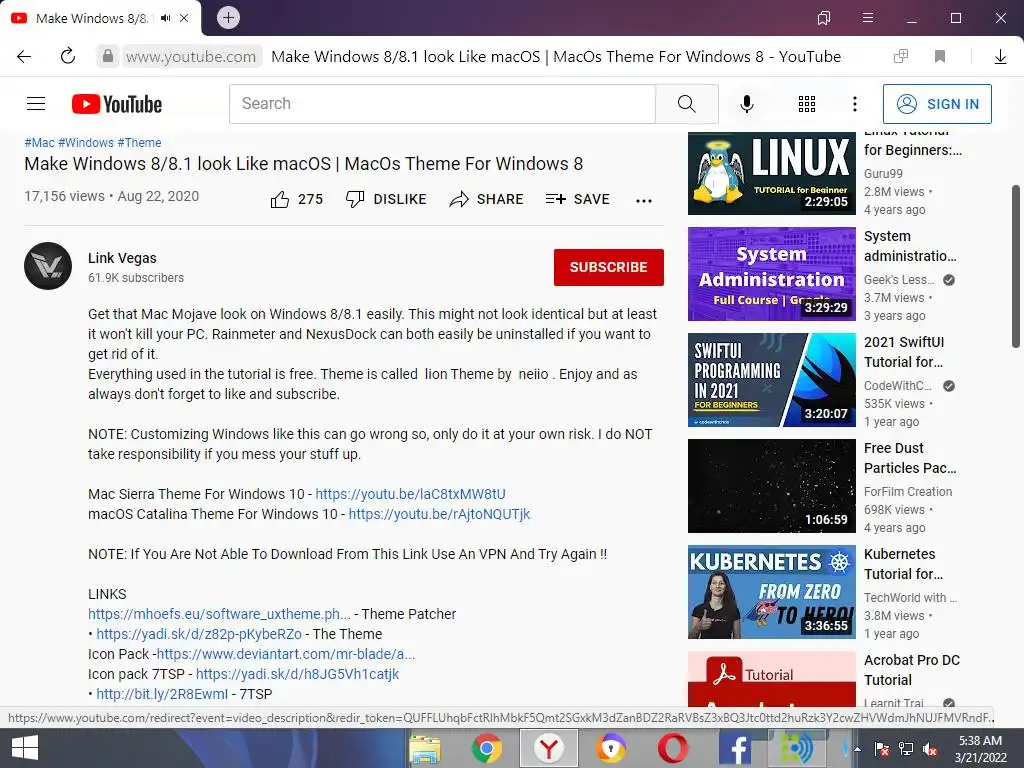Image resolution: width=1024 pixels, height=768 pixels.
Task: Click the www.youtube.com address field
Action: (x=191, y=57)
